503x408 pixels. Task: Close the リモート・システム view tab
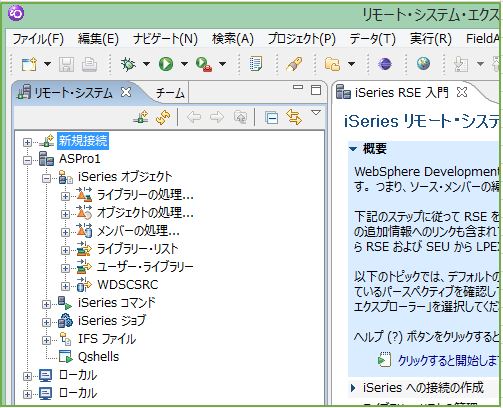tap(126, 92)
